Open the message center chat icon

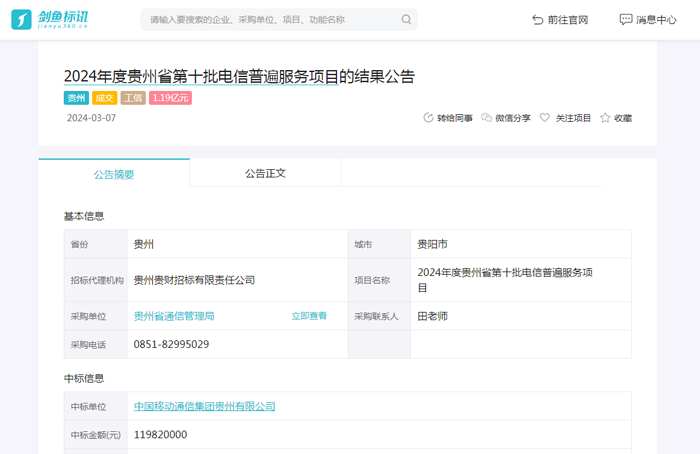point(626,19)
